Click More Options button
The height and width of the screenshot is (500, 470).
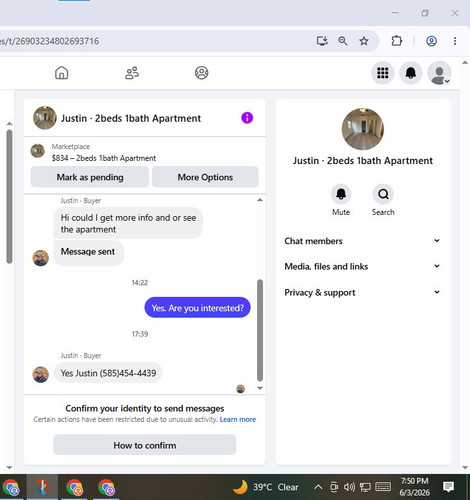[205, 177]
